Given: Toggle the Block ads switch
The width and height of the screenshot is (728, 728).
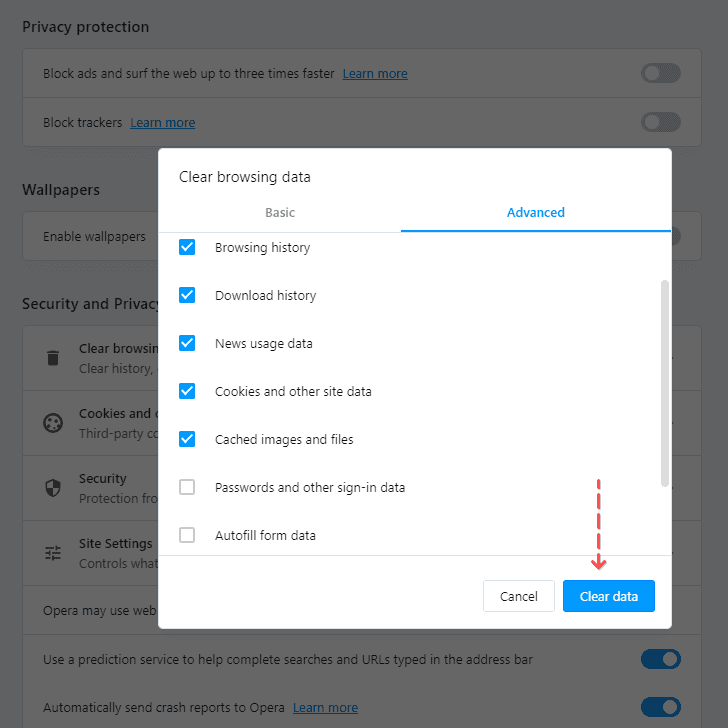Looking at the screenshot, I should (x=660, y=73).
